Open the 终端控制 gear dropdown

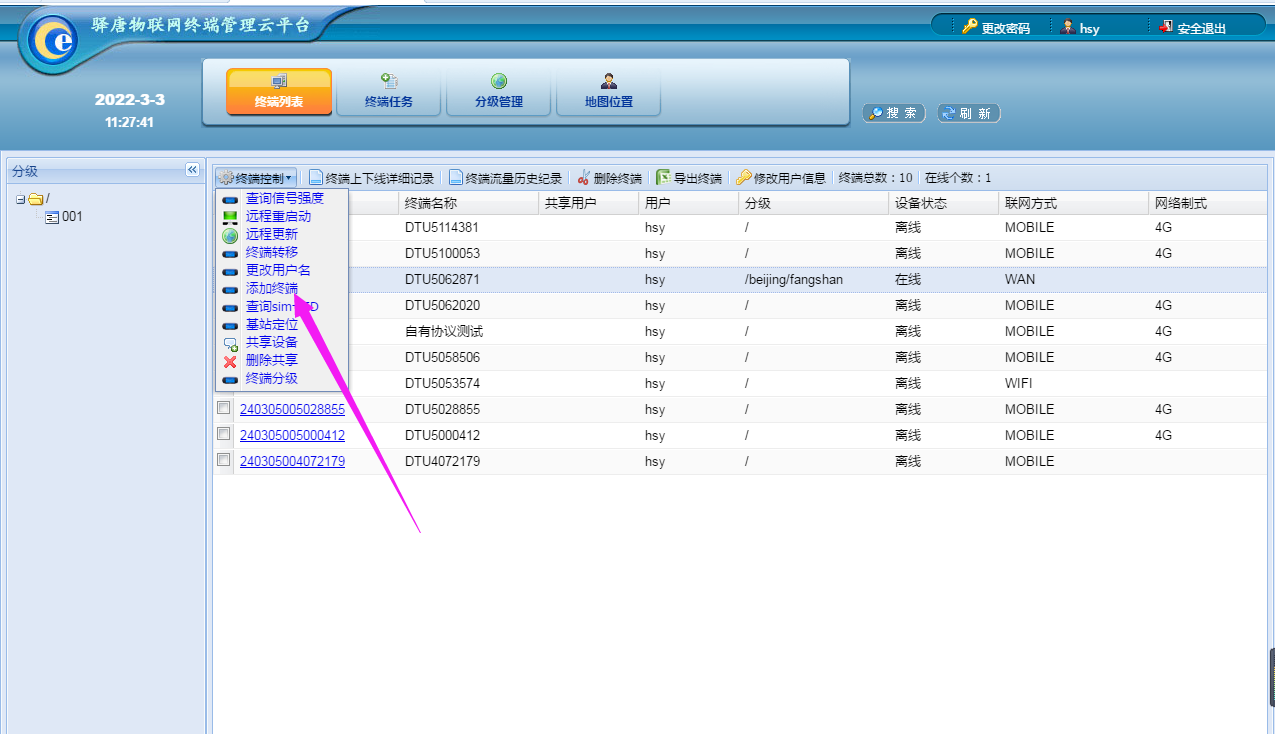(256, 178)
